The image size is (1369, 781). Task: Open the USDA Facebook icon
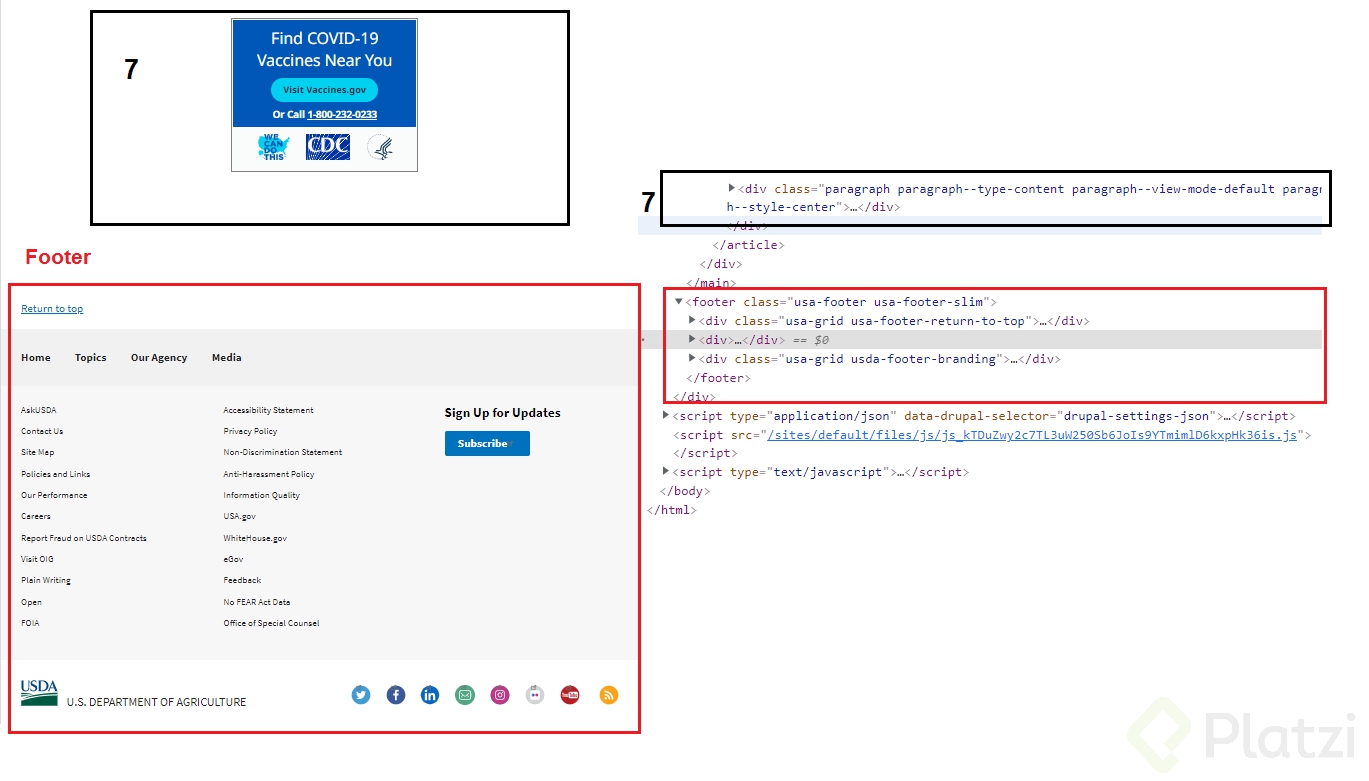396,695
